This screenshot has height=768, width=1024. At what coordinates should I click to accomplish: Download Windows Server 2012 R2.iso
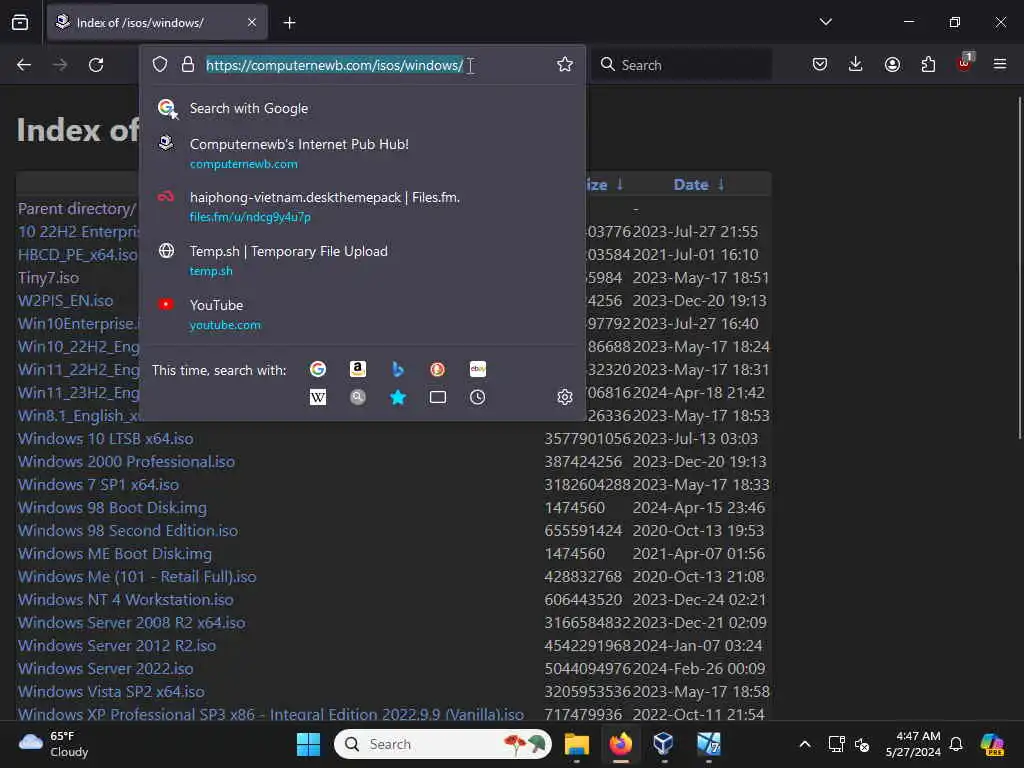pos(117,645)
